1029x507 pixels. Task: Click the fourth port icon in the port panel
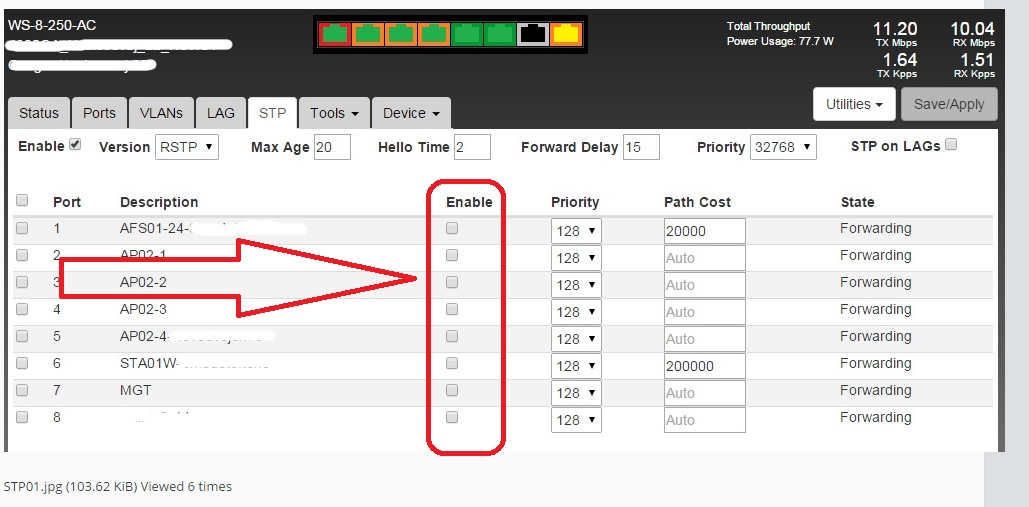coord(434,34)
